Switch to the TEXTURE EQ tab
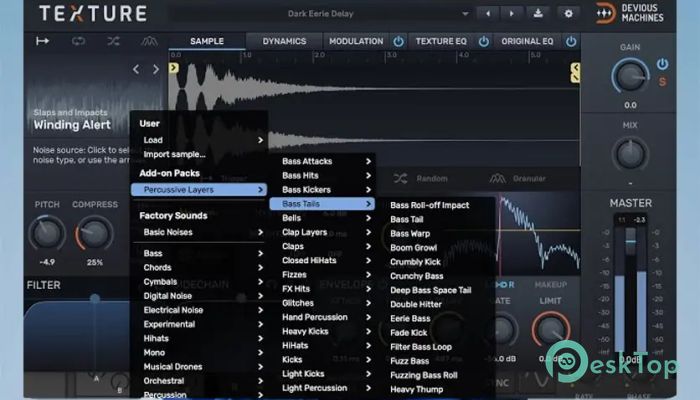Image resolution: width=700 pixels, height=400 pixels. [441, 41]
